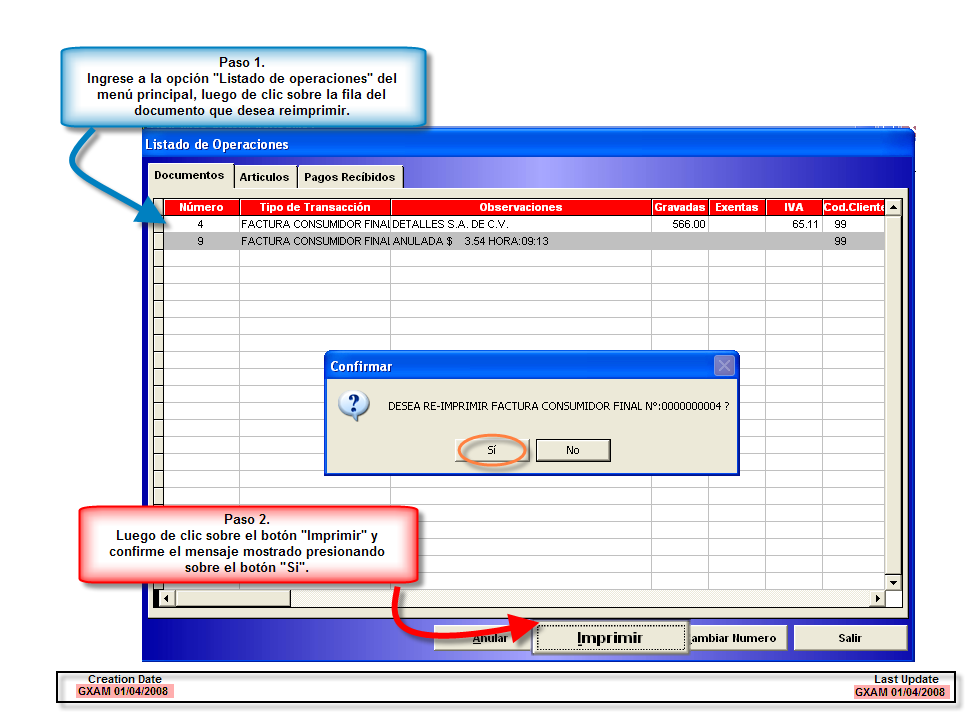This screenshot has height=718, width=978.
Task: Open the Pagos Recibidos tab
Action: point(350,177)
